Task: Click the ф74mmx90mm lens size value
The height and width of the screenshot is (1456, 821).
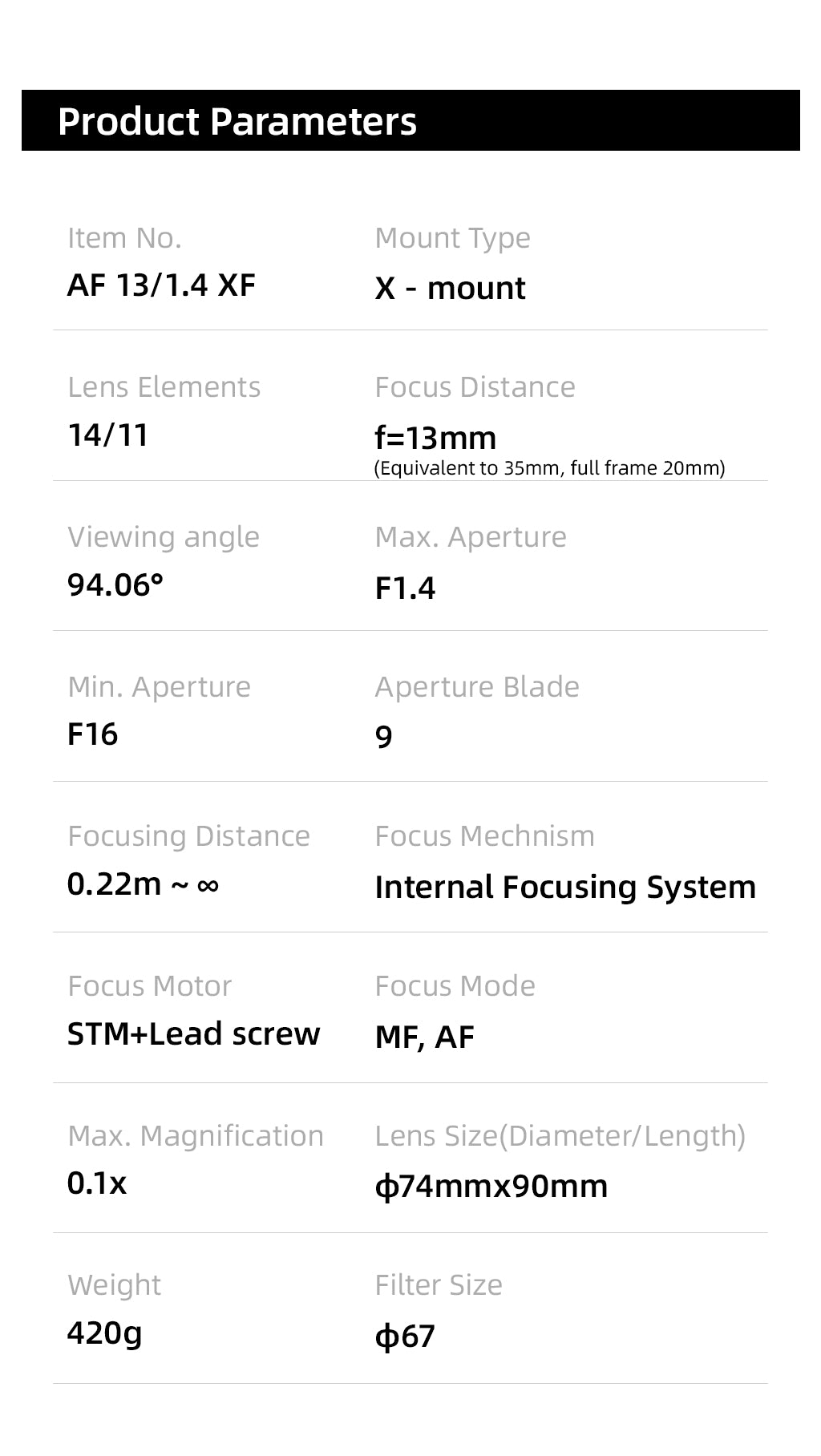Action: pos(491,1187)
